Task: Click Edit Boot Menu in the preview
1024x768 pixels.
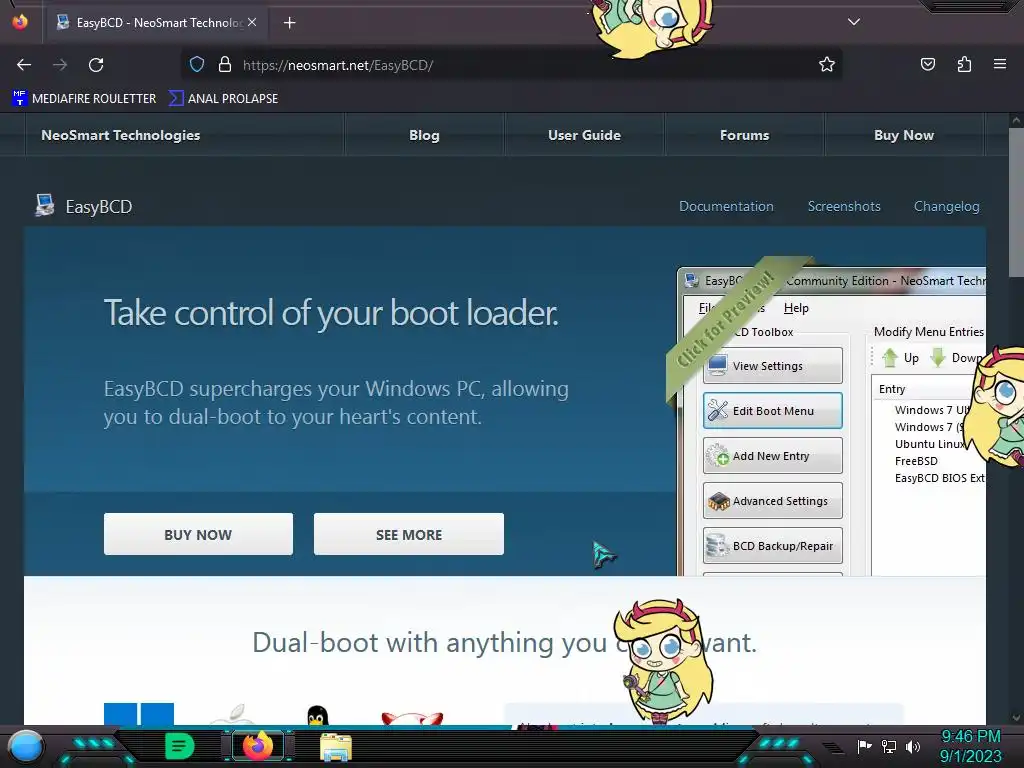Action: [x=773, y=411]
